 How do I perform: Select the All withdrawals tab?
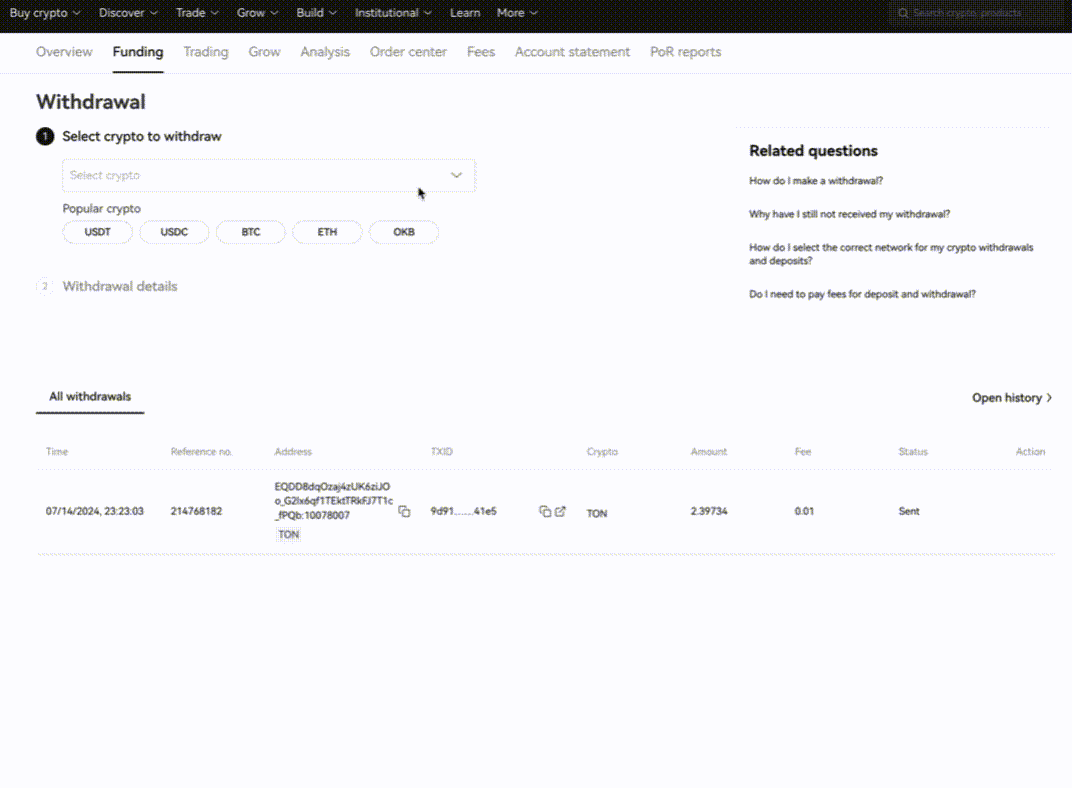pyautogui.click(x=90, y=397)
